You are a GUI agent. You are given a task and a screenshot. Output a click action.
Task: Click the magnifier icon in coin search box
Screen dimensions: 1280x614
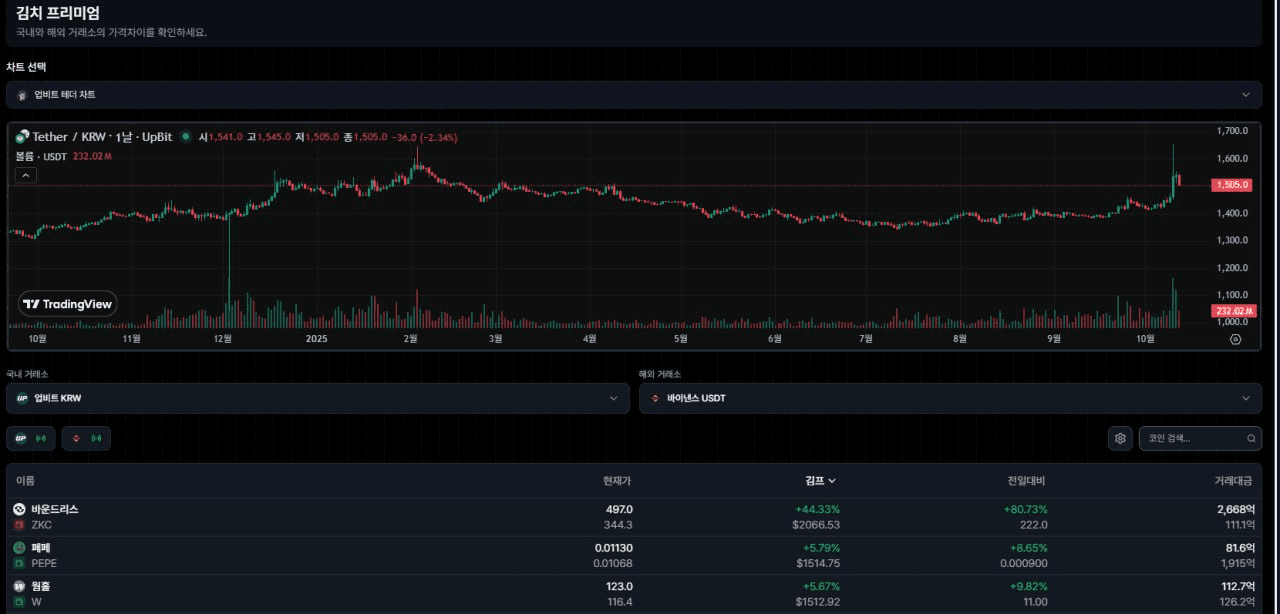(1251, 438)
